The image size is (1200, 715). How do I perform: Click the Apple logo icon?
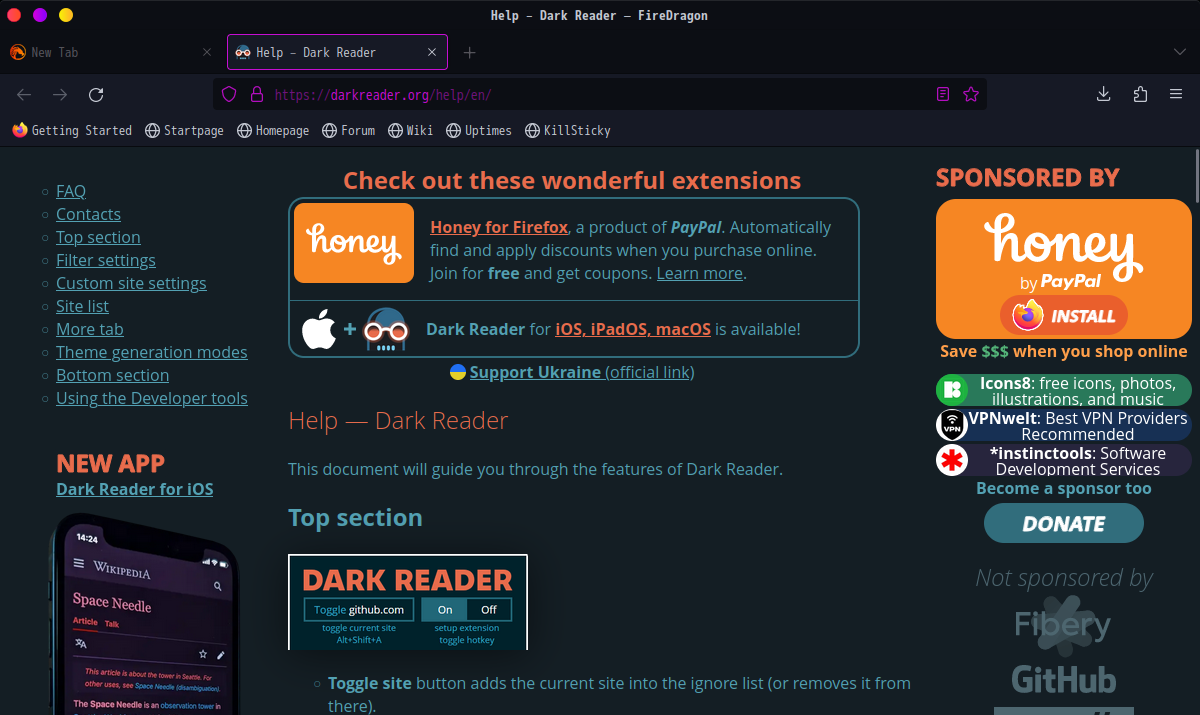[x=319, y=329]
